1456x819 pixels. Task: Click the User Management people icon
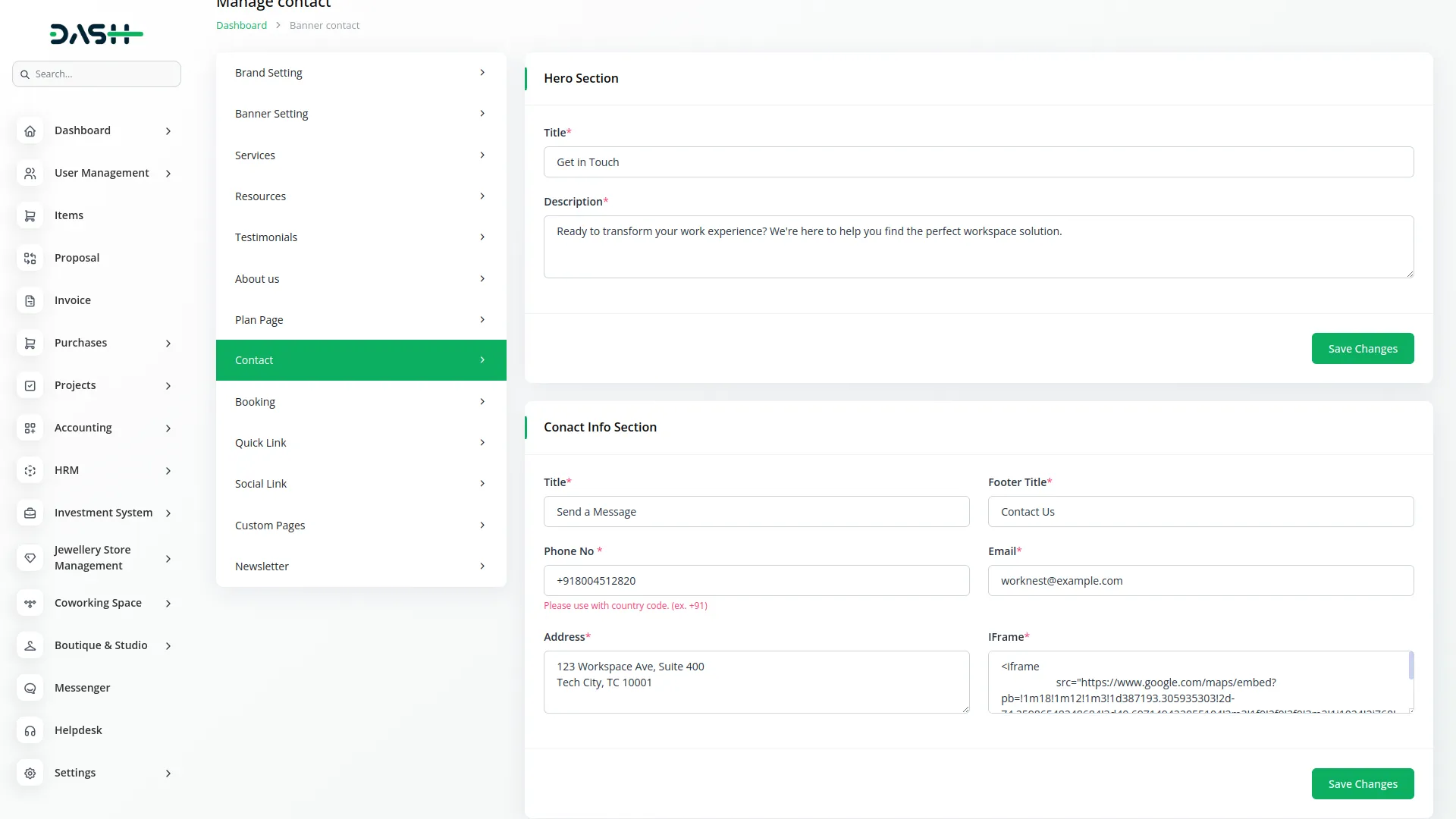(30, 173)
